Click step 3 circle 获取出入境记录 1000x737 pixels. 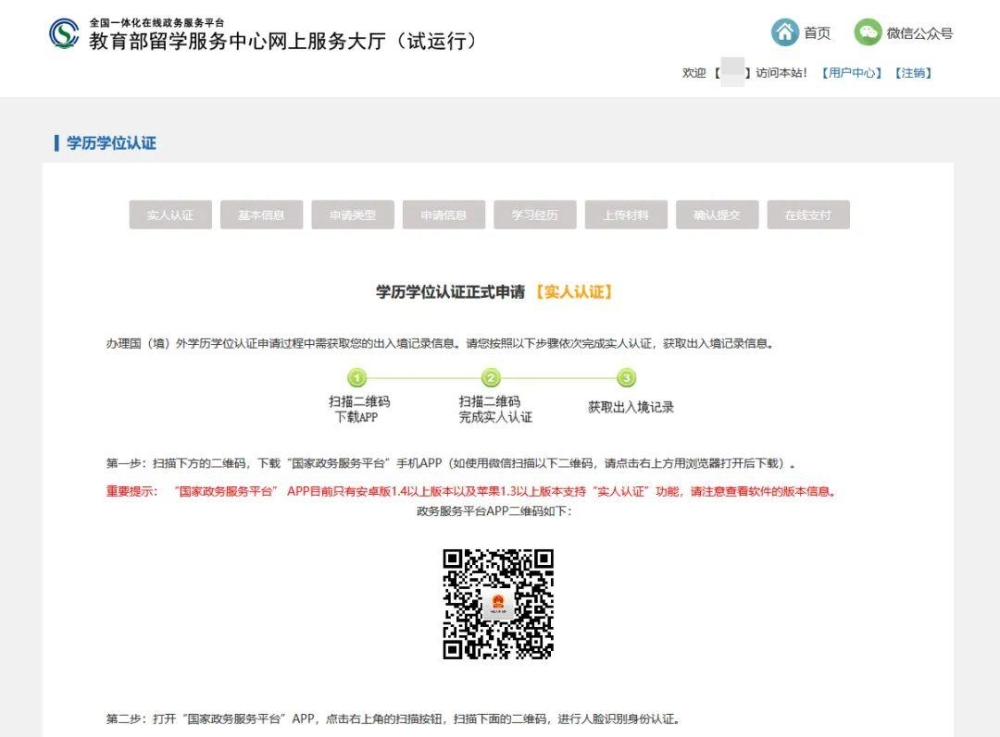(627, 378)
